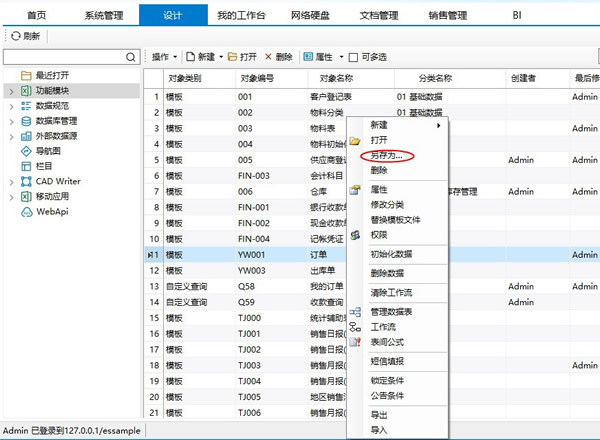Image resolution: width=600 pixels, height=440 pixels.
Task: Select 导出 in the context menu
Action: pyautogui.click(x=379, y=415)
